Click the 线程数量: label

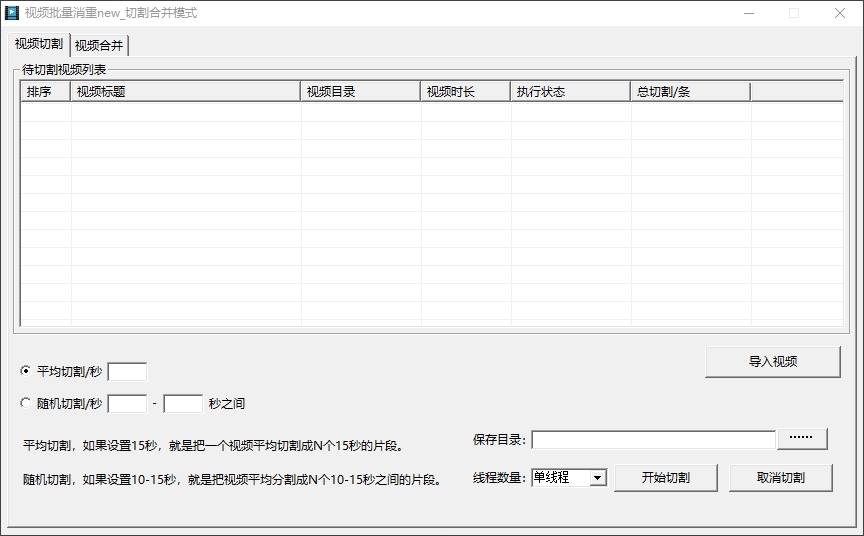tap(499, 478)
